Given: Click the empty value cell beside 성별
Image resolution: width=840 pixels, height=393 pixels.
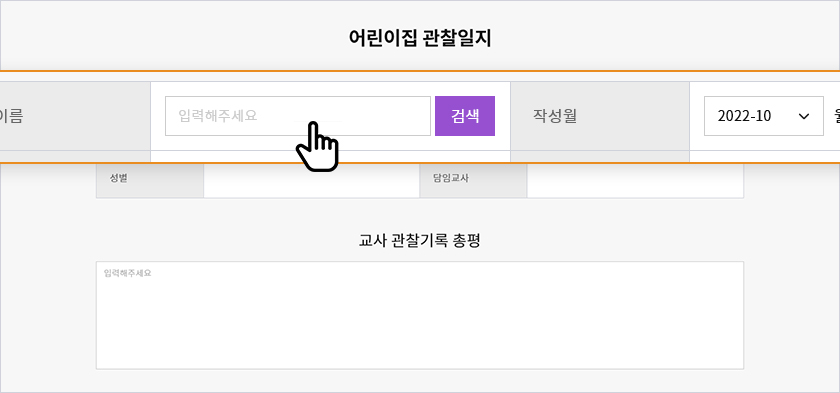Looking at the screenshot, I should 311,181.
